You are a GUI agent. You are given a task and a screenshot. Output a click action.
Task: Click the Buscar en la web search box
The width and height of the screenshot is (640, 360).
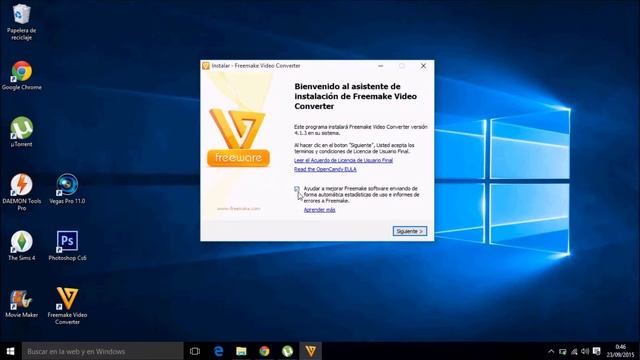point(102,351)
